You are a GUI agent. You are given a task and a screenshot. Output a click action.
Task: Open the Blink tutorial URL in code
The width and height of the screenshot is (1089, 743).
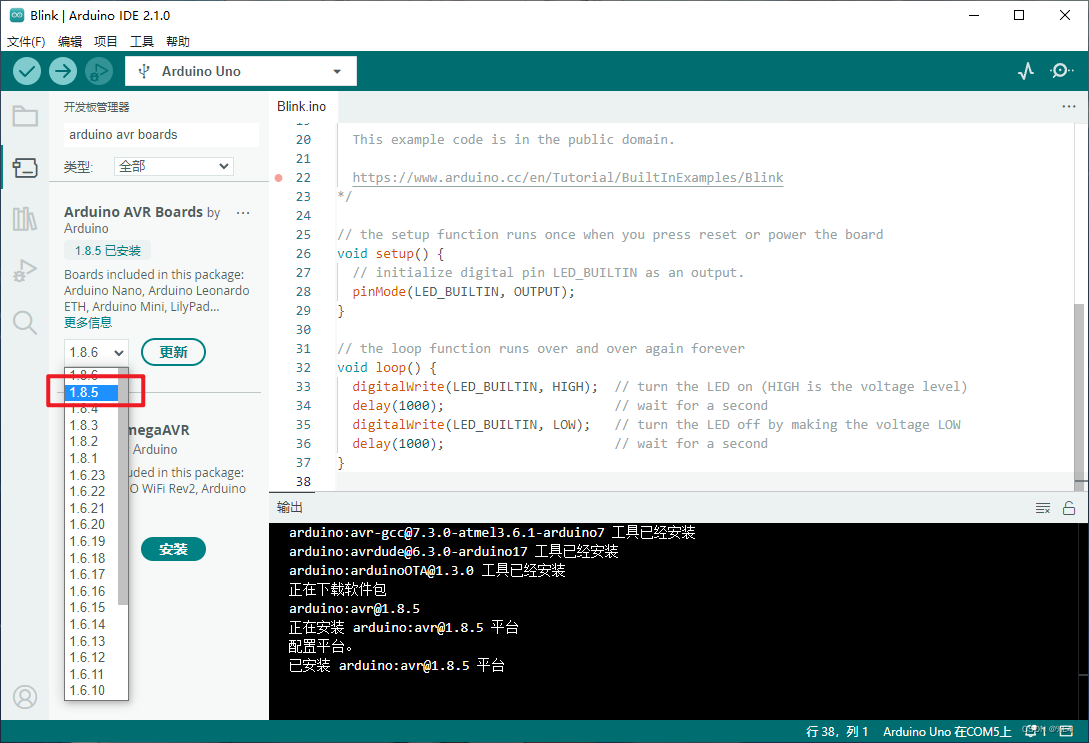pyautogui.click(x=567, y=178)
